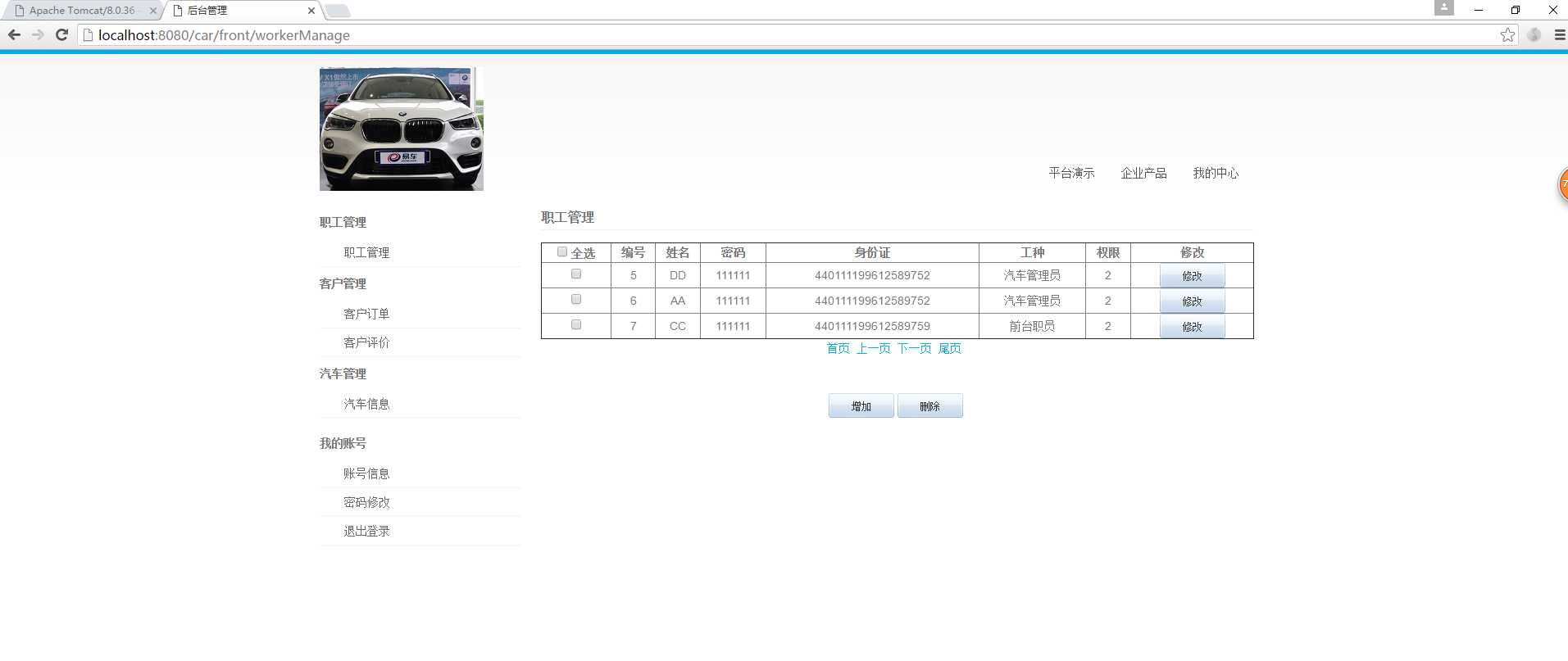Click the 身份证 column header
The image size is (1568, 661).
coord(872,252)
